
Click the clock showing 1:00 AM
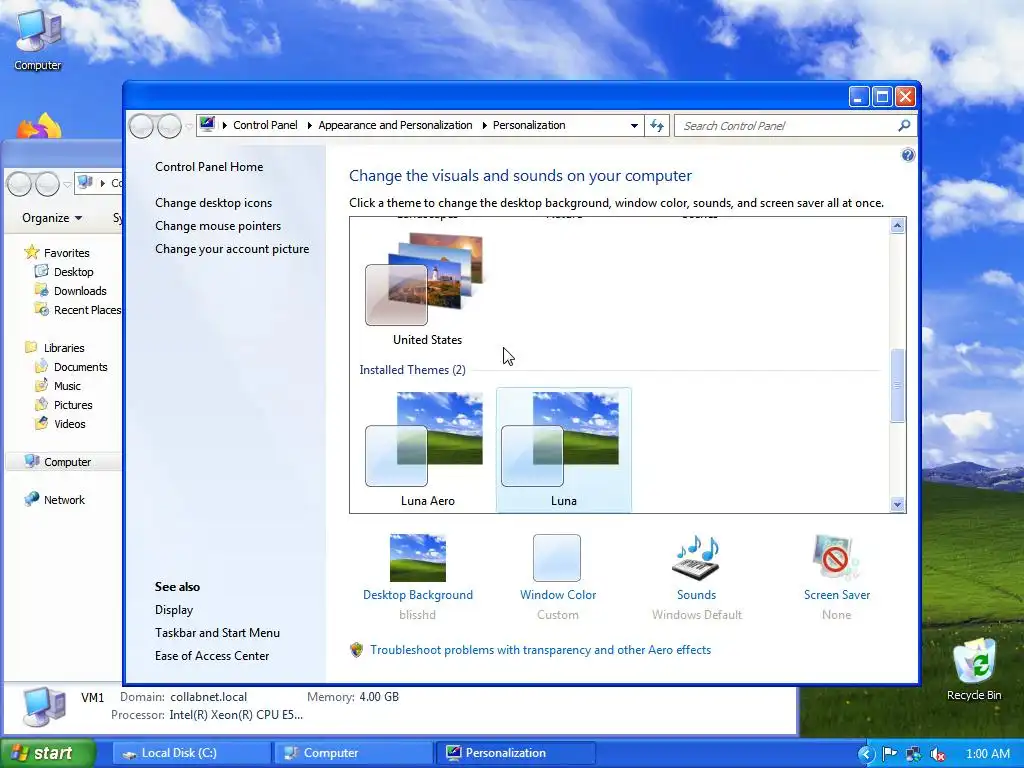(x=987, y=754)
